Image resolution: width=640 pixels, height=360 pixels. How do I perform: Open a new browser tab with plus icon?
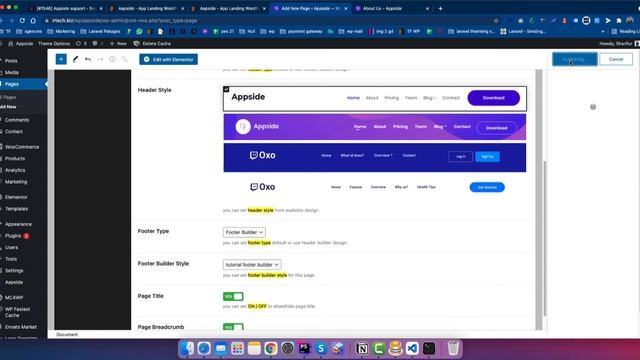pyautogui.click(x=440, y=8)
